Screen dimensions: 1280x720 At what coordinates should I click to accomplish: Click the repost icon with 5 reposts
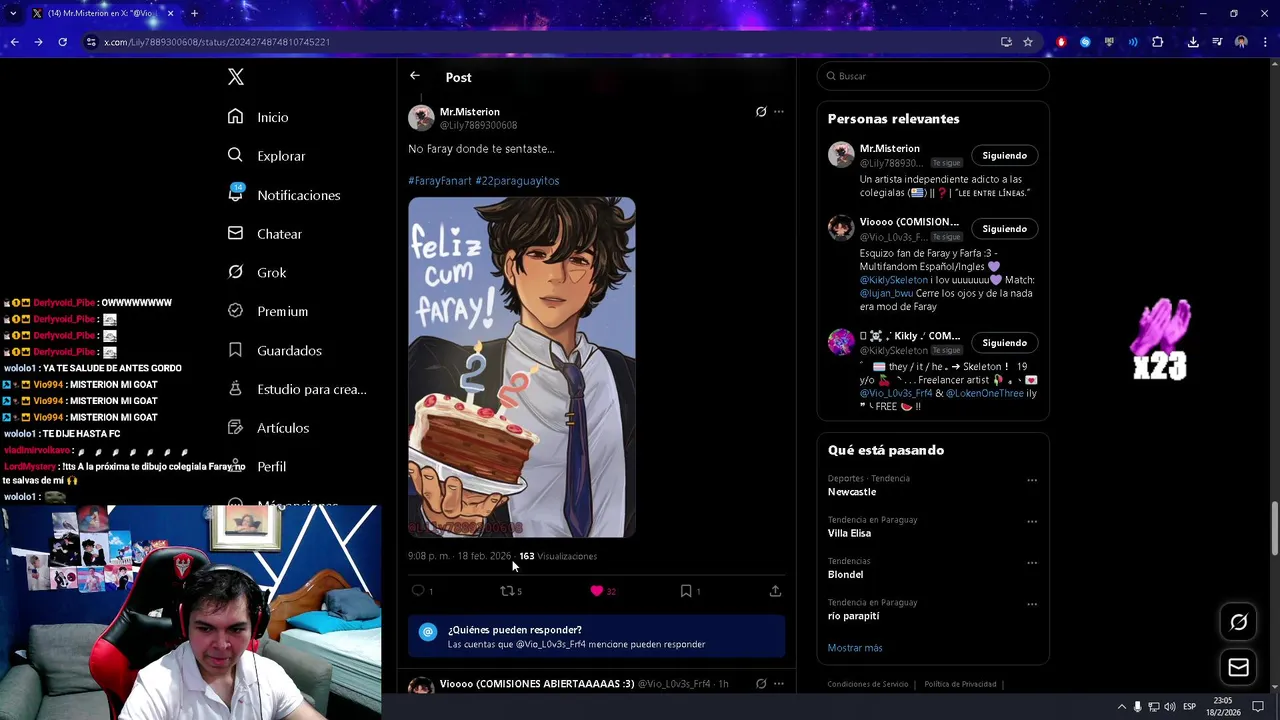click(x=507, y=591)
